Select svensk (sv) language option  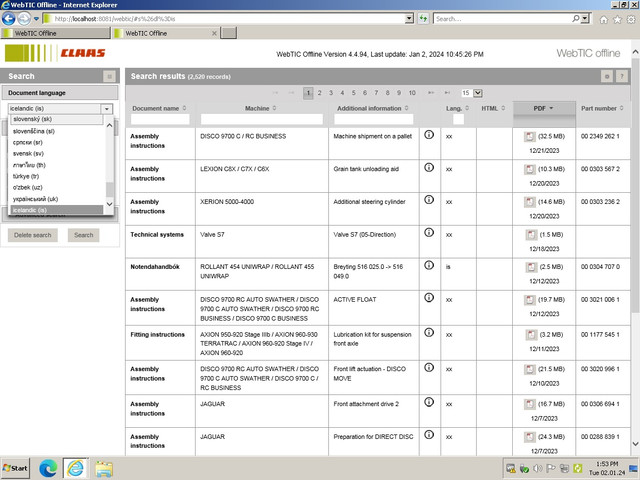pyautogui.click(x=56, y=154)
